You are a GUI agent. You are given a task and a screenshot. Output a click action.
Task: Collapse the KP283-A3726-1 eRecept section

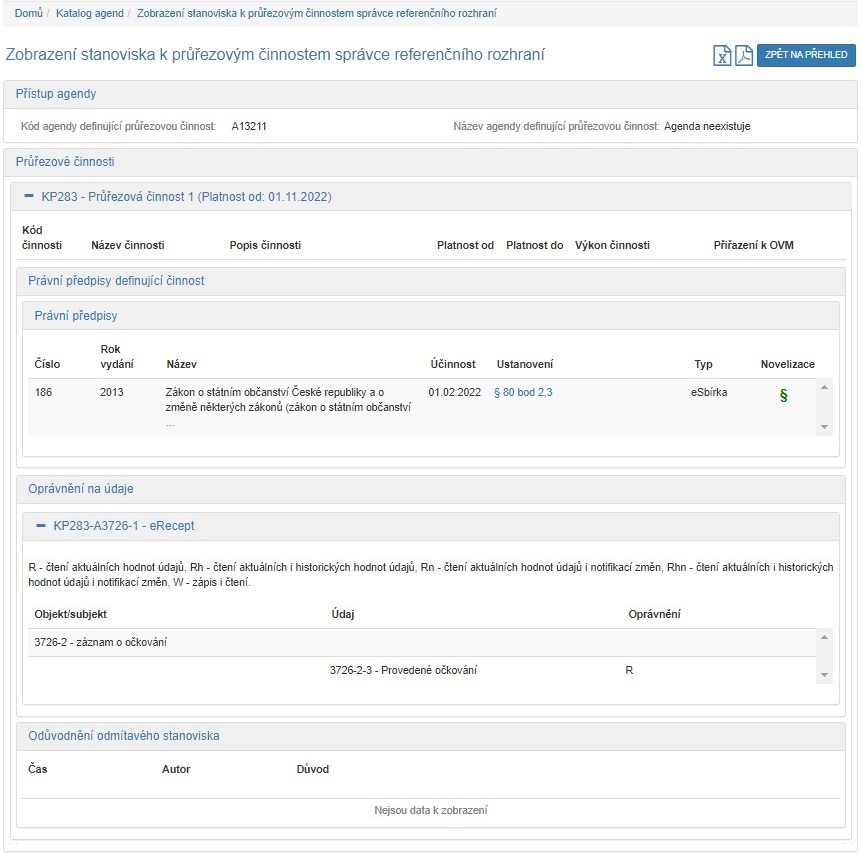click(x=41, y=525)
